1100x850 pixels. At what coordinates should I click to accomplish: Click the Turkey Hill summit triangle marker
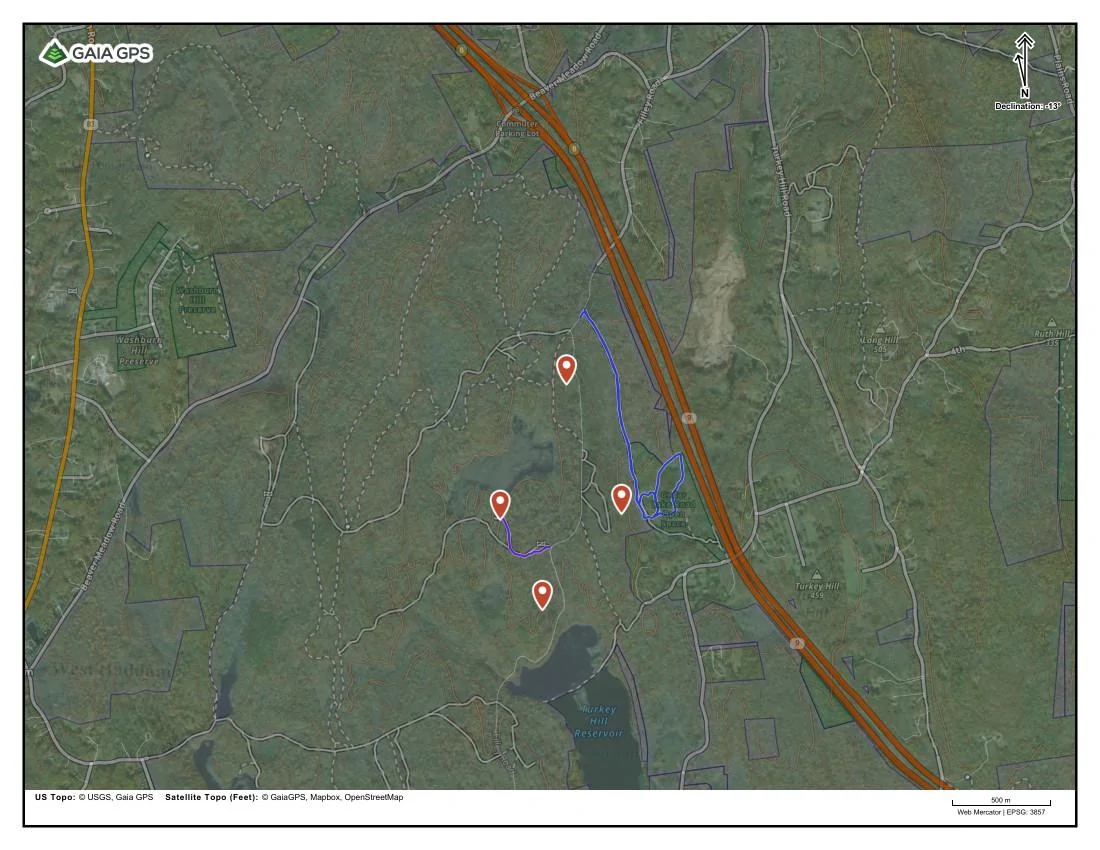[816, 575]
